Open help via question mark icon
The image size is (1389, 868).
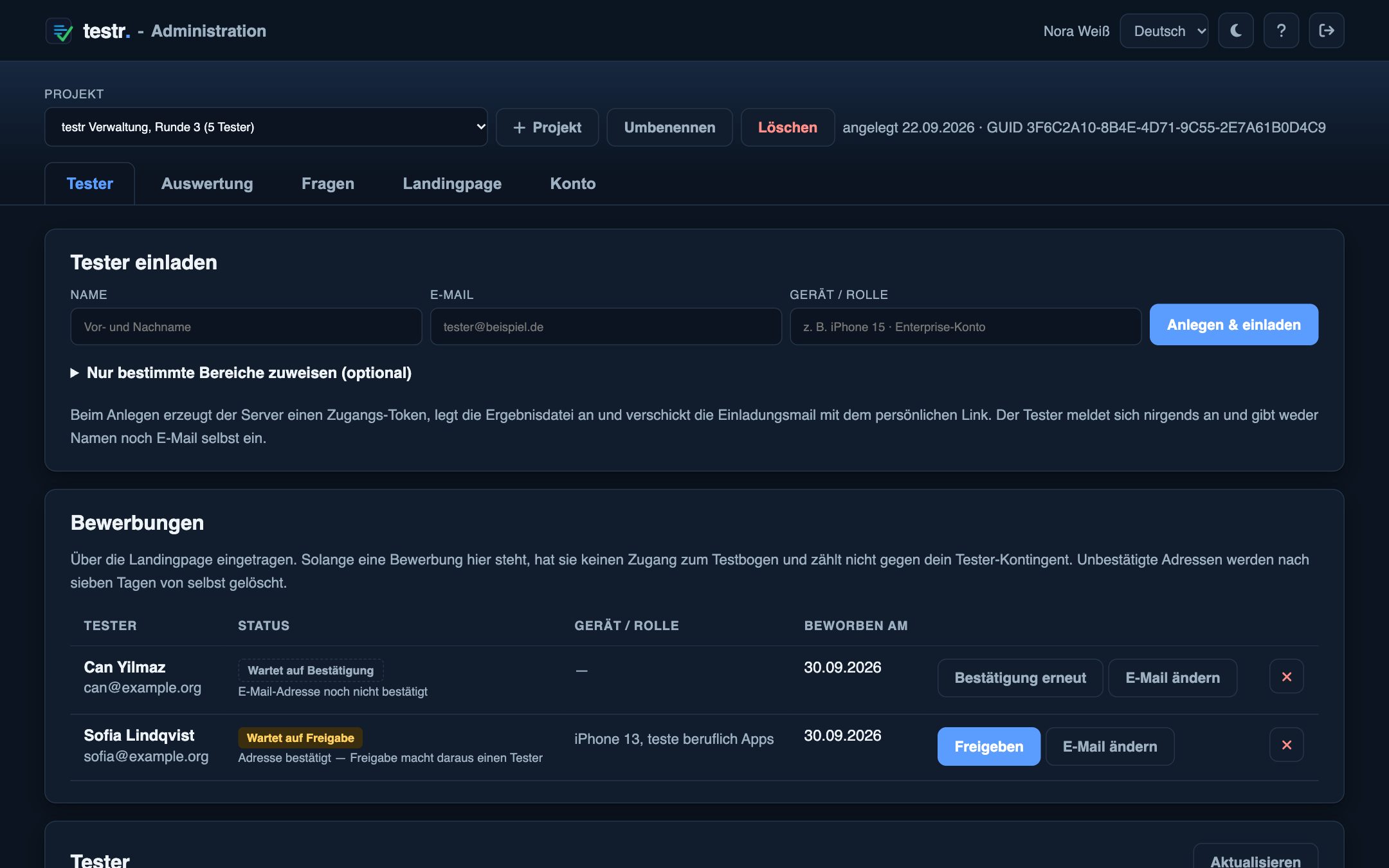tap(1281, 31)
